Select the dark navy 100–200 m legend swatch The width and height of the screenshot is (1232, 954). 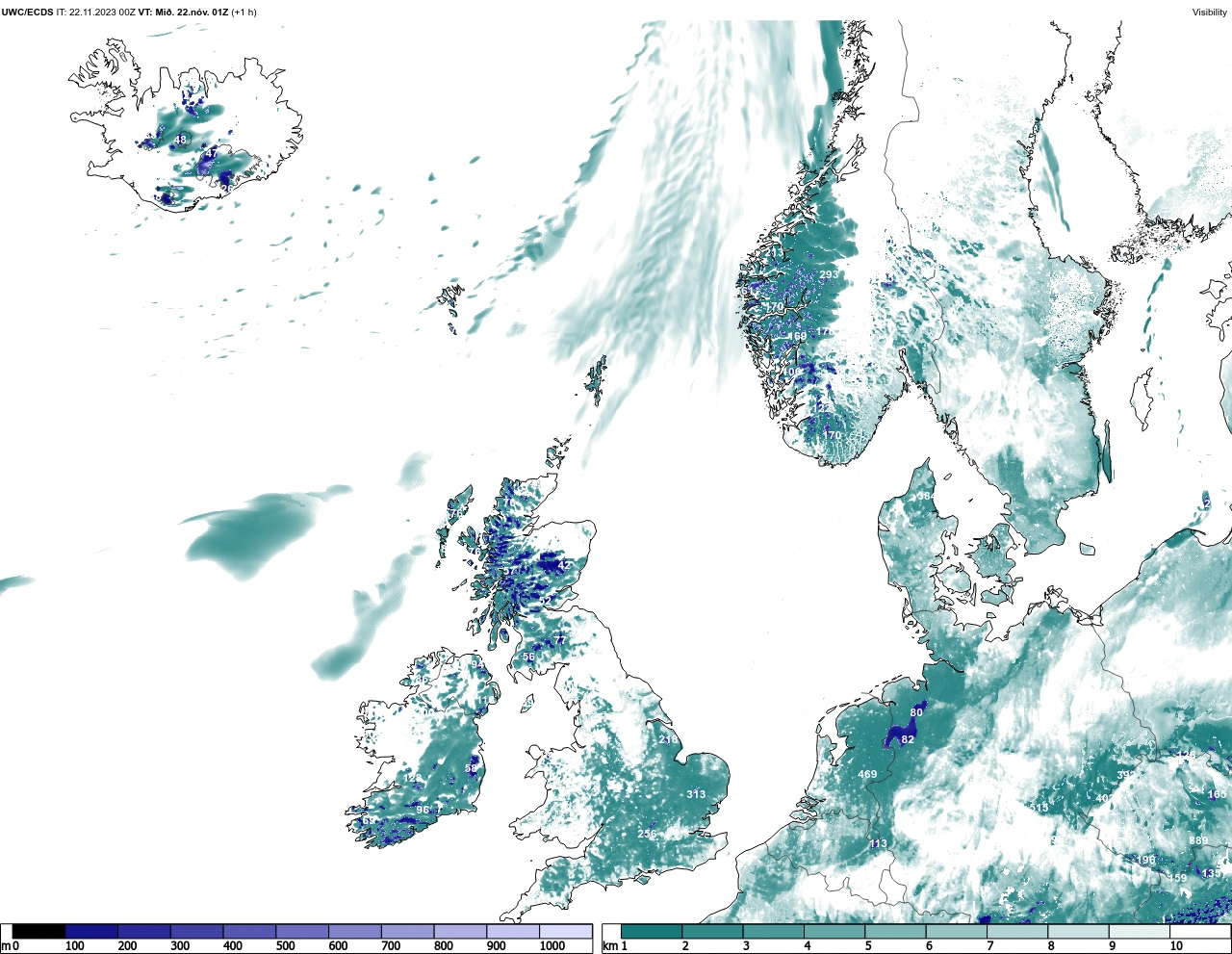coord(91,932)
